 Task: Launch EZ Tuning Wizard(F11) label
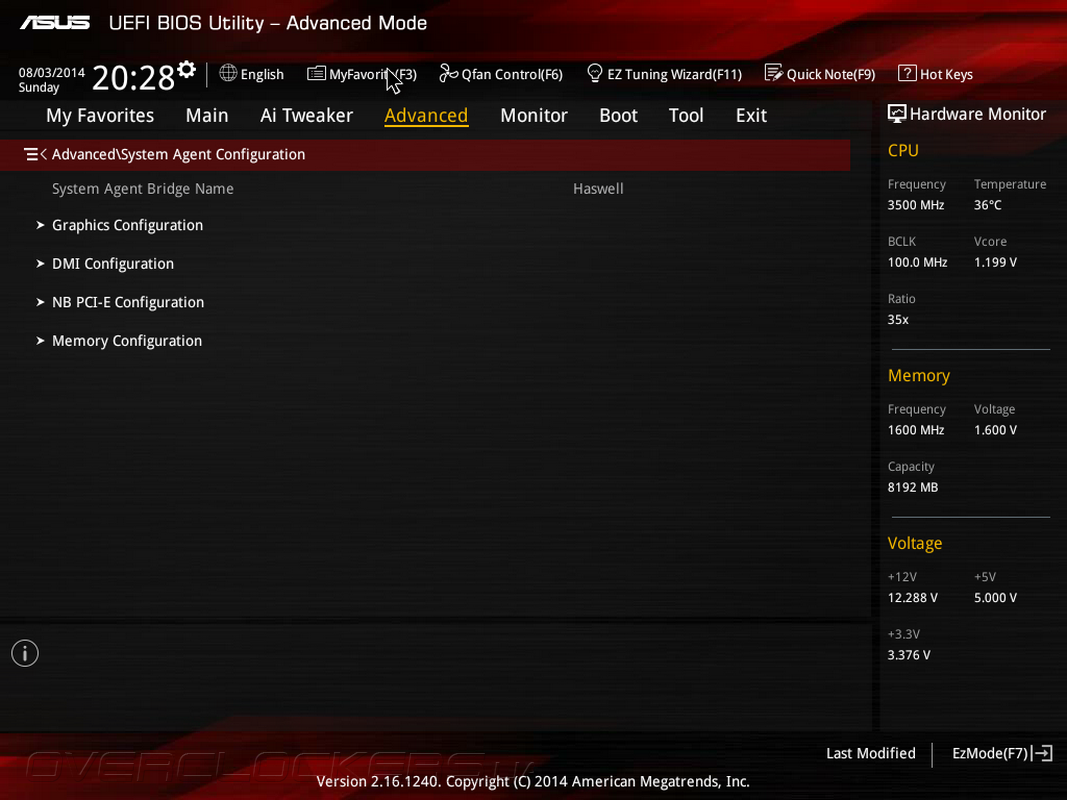coord(674,74)
